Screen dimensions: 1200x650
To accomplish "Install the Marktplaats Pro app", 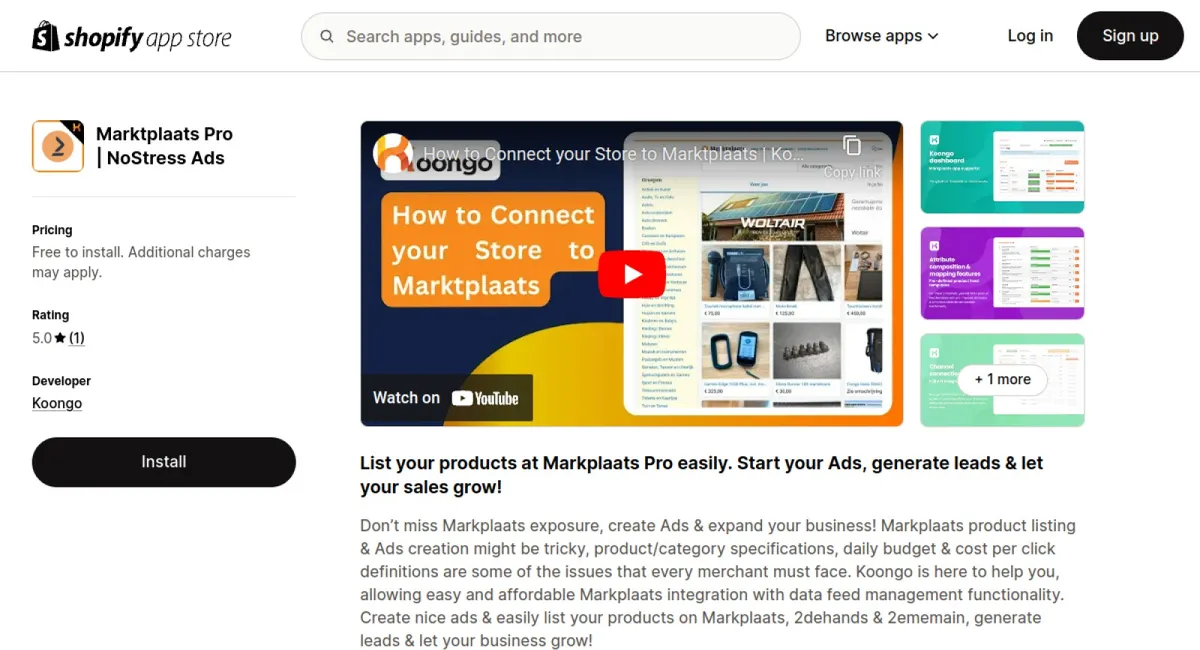I will (x=164, y=462).
